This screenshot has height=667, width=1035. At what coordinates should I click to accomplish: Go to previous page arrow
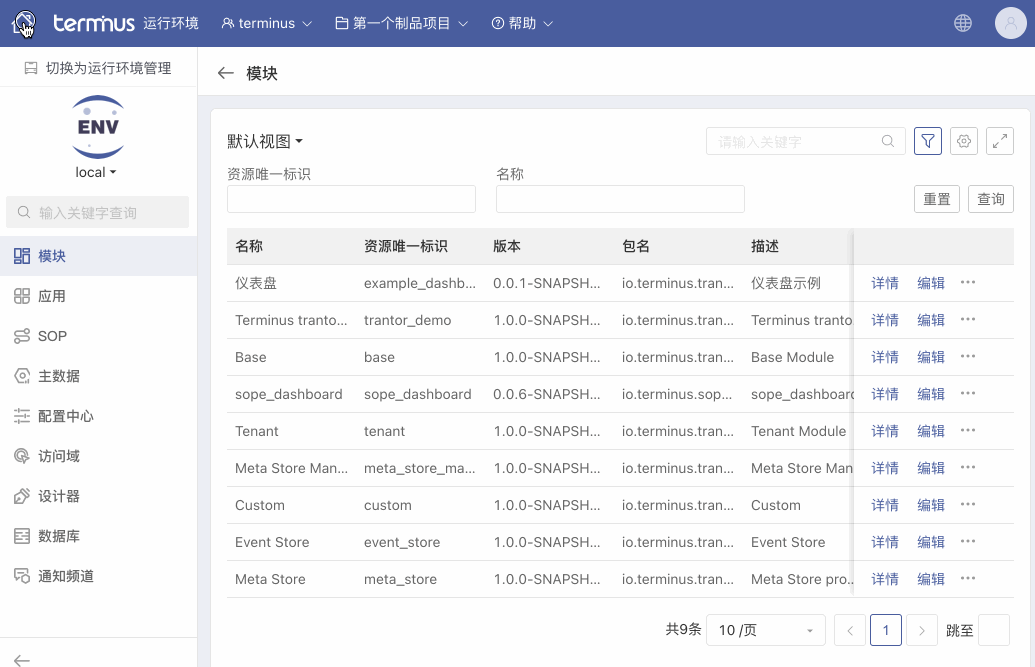point(850,630)
